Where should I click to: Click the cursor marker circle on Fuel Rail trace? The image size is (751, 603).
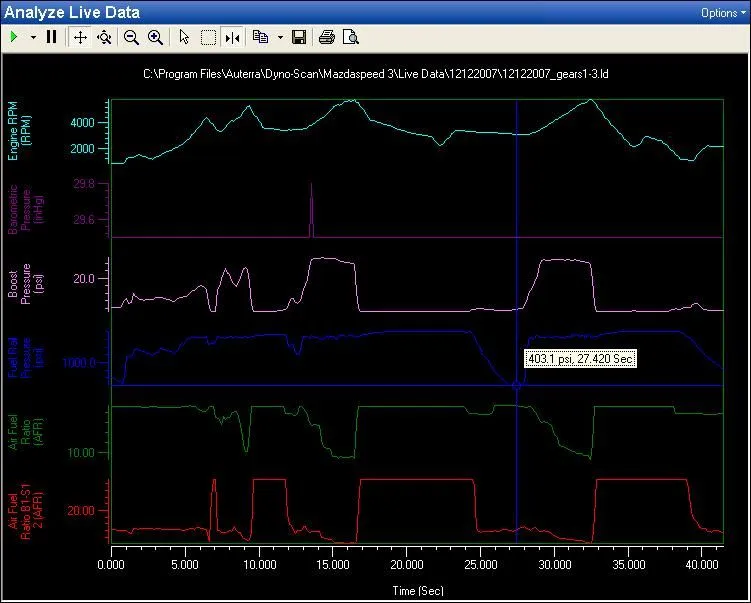click(517, 385)
